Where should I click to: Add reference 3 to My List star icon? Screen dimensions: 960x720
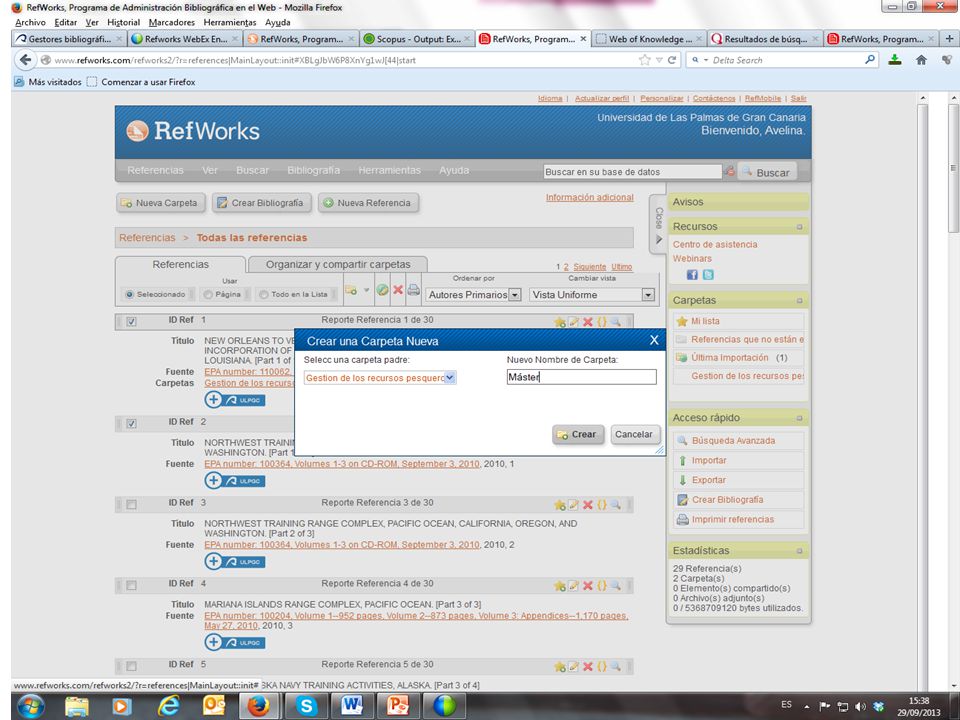pos(560,505)
